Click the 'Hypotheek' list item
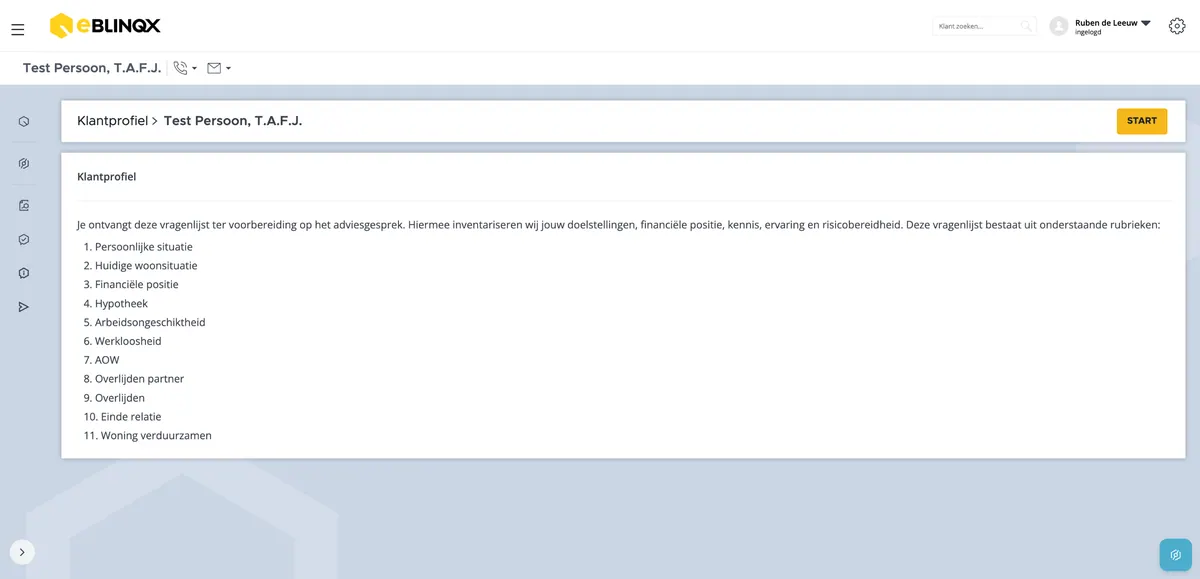This screenshot has width=1200, height=579. (121, 304)
